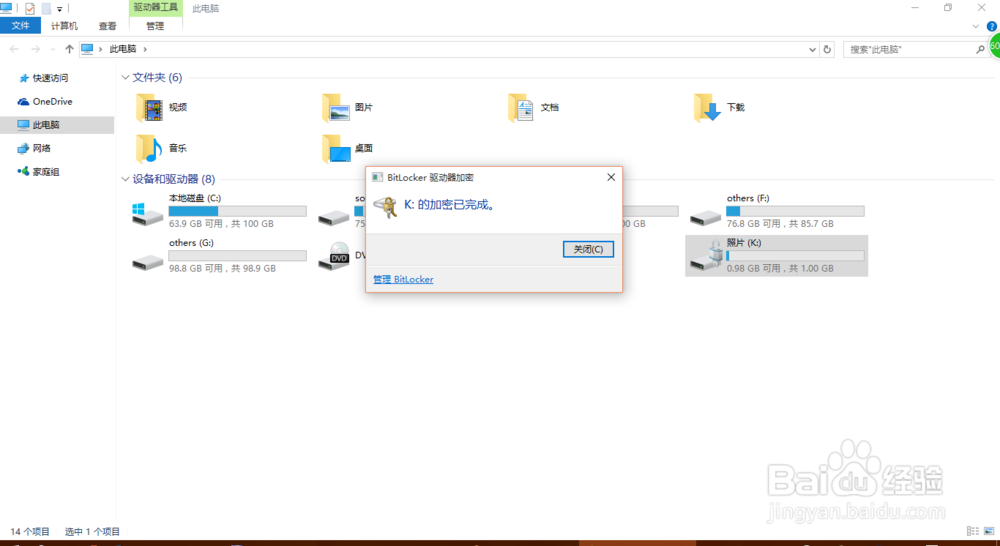Click the refresh icon beside address bar

pos(827,49)
